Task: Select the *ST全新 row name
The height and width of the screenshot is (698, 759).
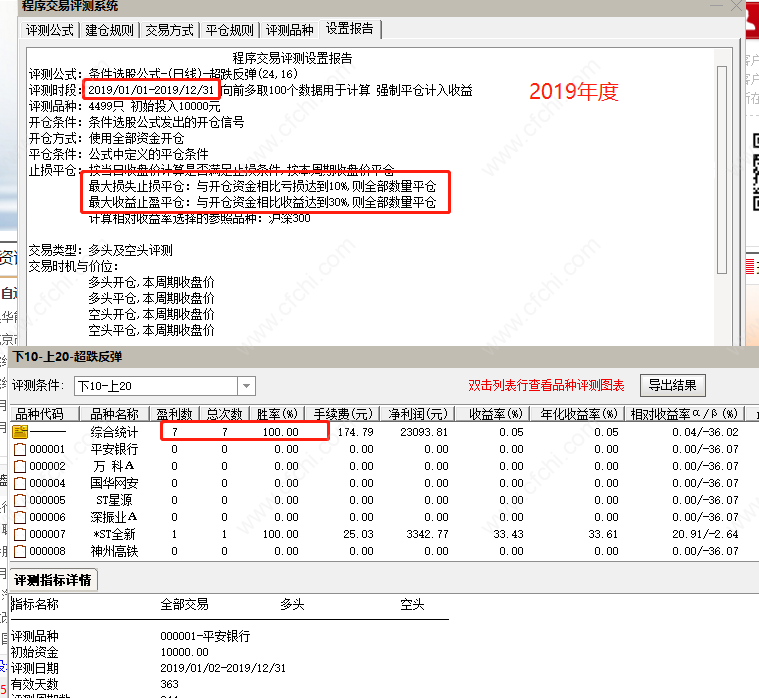Action: coord(114,534)
